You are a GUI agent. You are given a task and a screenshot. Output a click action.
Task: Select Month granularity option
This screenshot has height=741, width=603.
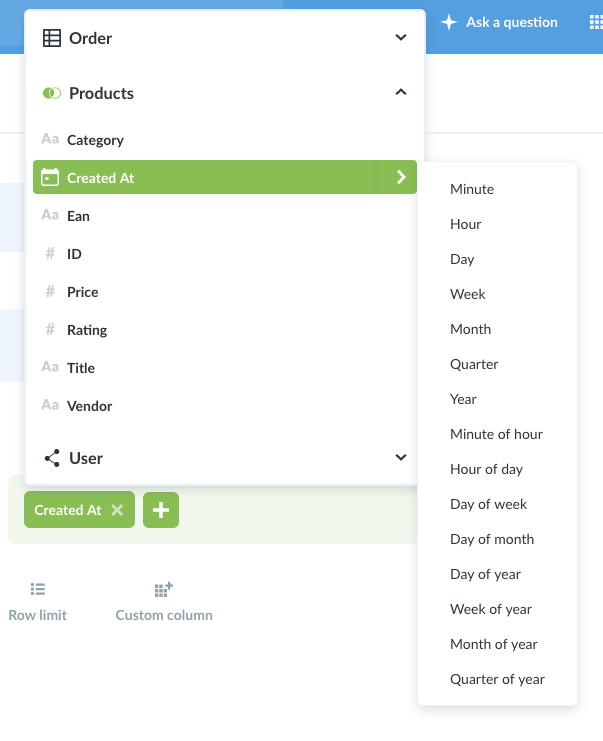pos(470,329)
